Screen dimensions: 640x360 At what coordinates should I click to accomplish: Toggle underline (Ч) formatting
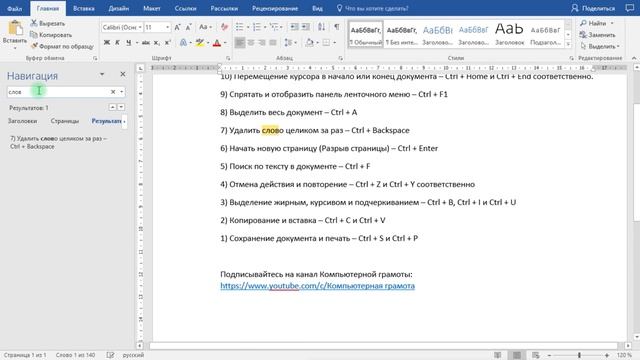pyautogui.click(x=129, y=42)
